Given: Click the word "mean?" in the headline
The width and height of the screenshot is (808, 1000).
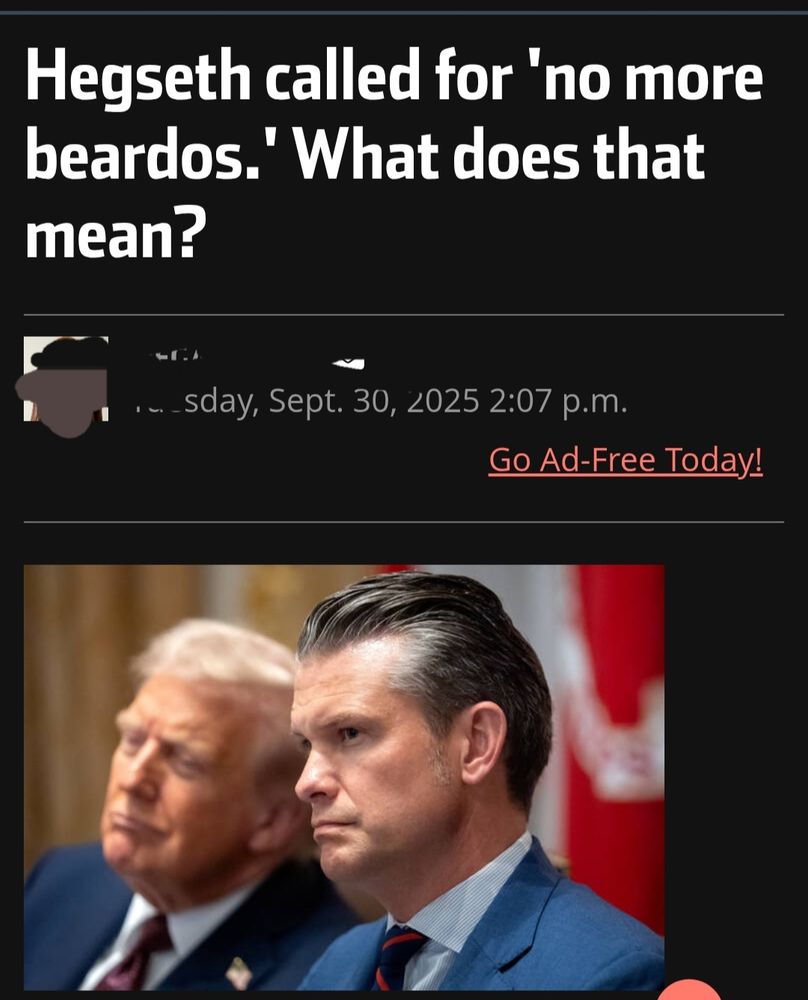Looking at the screenshot, I should [x=116, y=236].
